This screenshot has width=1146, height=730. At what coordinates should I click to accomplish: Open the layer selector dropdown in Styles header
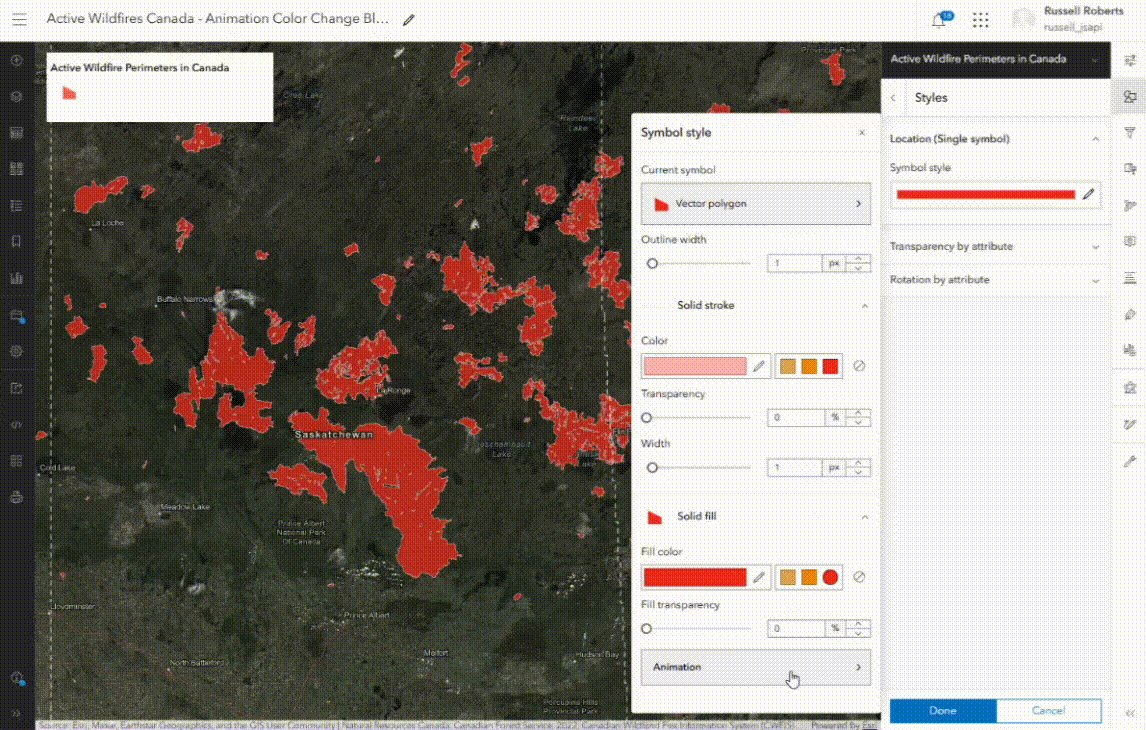coord(1095,60)
